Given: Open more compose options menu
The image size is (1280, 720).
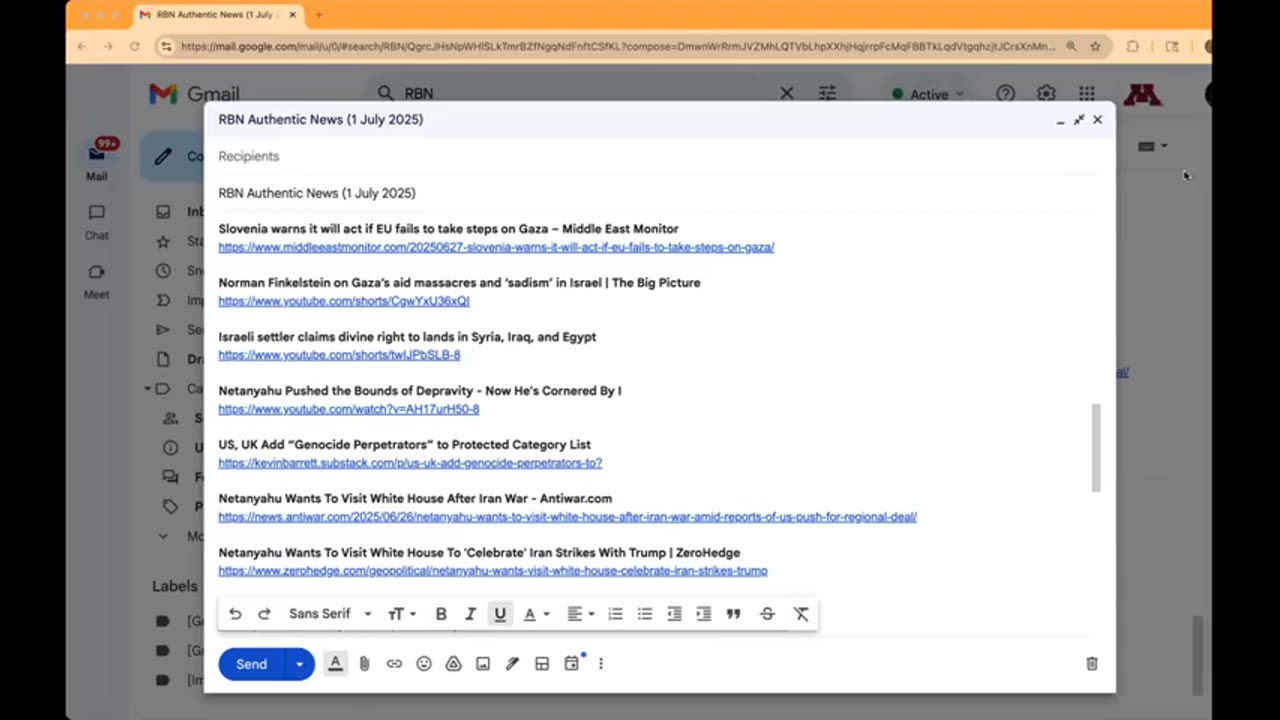Looking at the screenshot, I should (x=601, y=664).
